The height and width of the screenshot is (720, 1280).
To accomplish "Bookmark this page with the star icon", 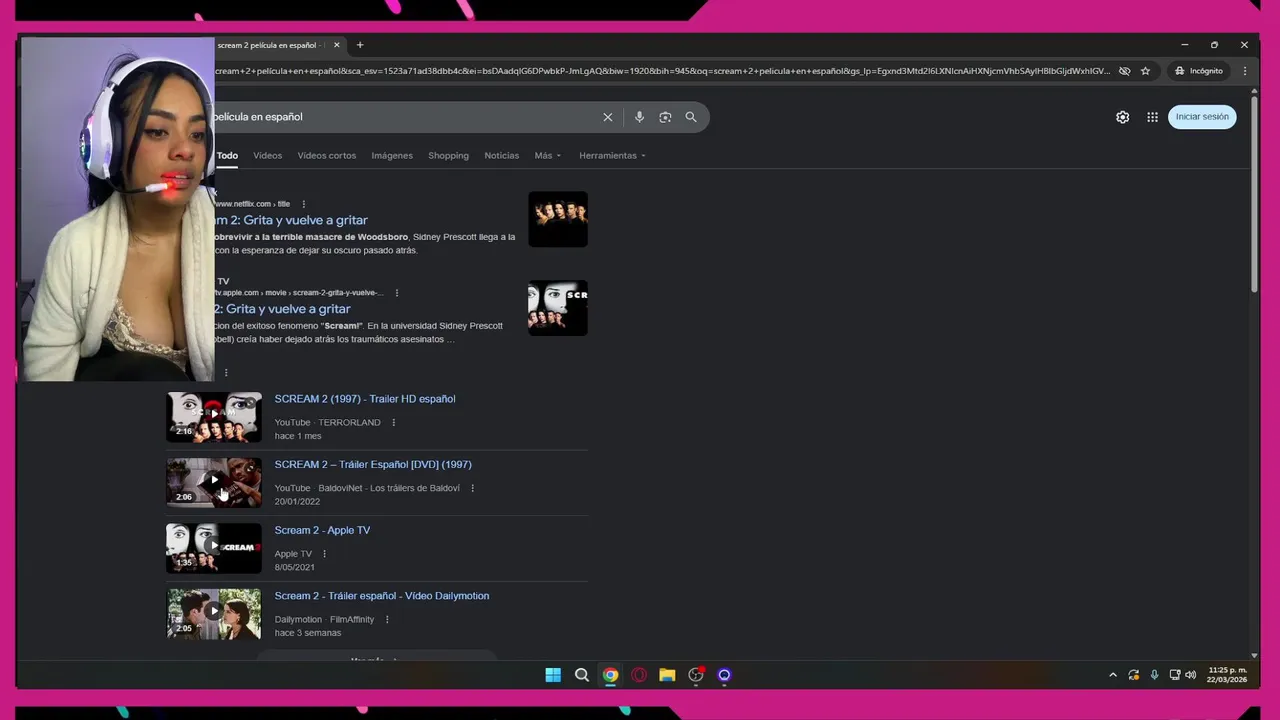I will click(x=1145, y=71).
